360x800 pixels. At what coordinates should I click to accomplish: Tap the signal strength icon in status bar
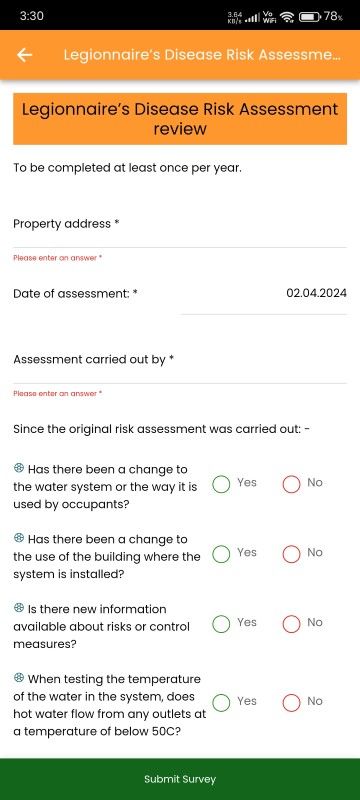pyautogui.click(x=250, y=17)
